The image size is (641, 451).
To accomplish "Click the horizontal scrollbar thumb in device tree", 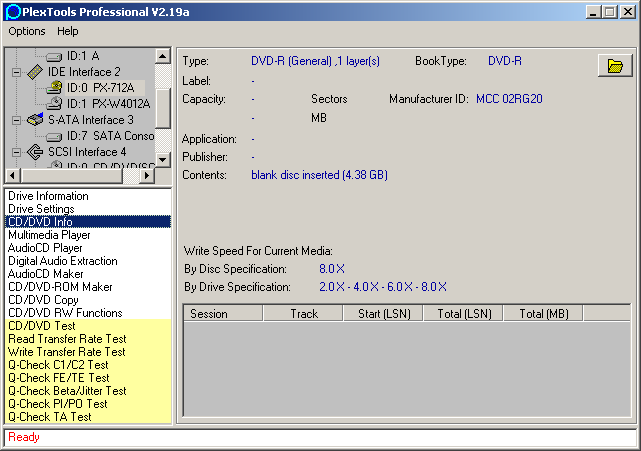I will tap(72, 176).
